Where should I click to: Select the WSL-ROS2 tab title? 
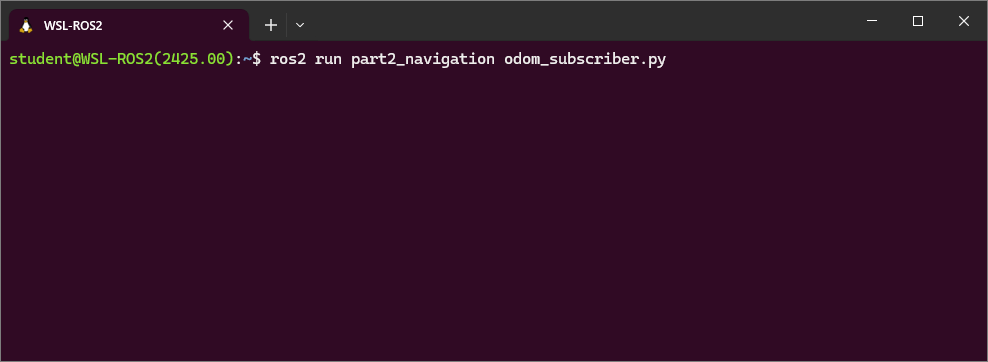point(73,26)
